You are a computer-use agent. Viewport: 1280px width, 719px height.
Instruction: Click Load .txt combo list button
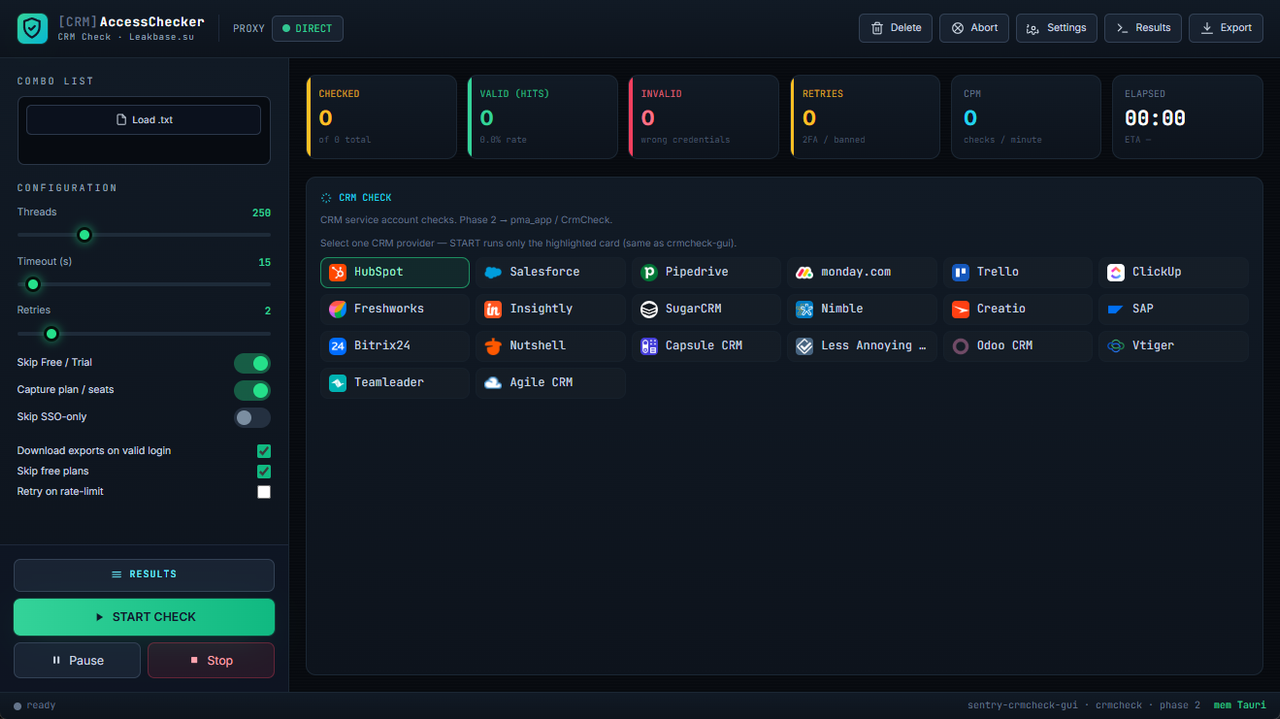click(x=144, y=120)
